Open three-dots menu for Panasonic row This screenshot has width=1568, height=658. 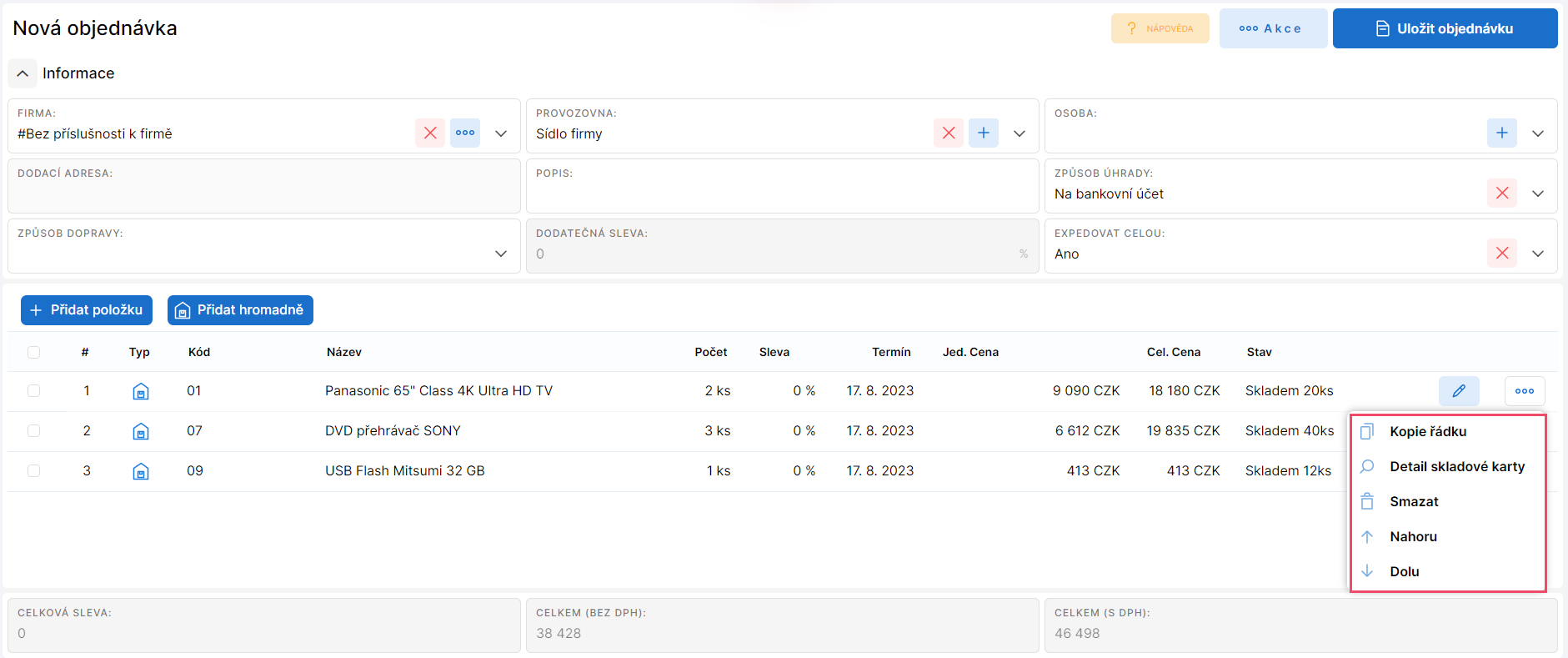point(1525,390)
